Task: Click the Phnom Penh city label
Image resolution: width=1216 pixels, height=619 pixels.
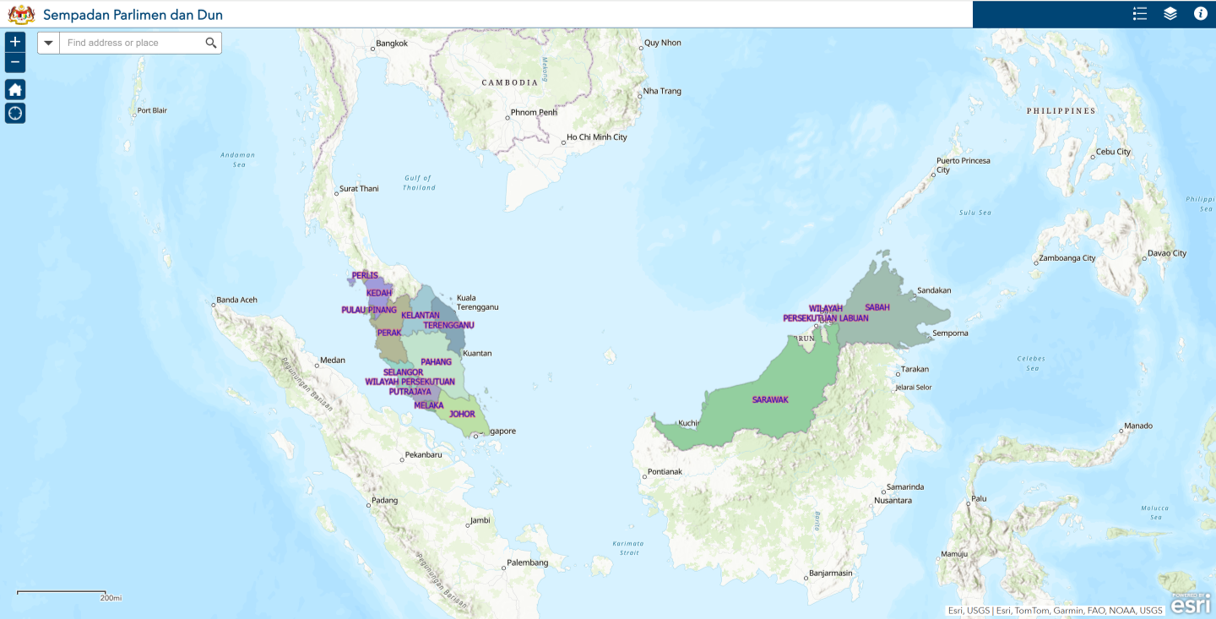Action: pos(534,112)
